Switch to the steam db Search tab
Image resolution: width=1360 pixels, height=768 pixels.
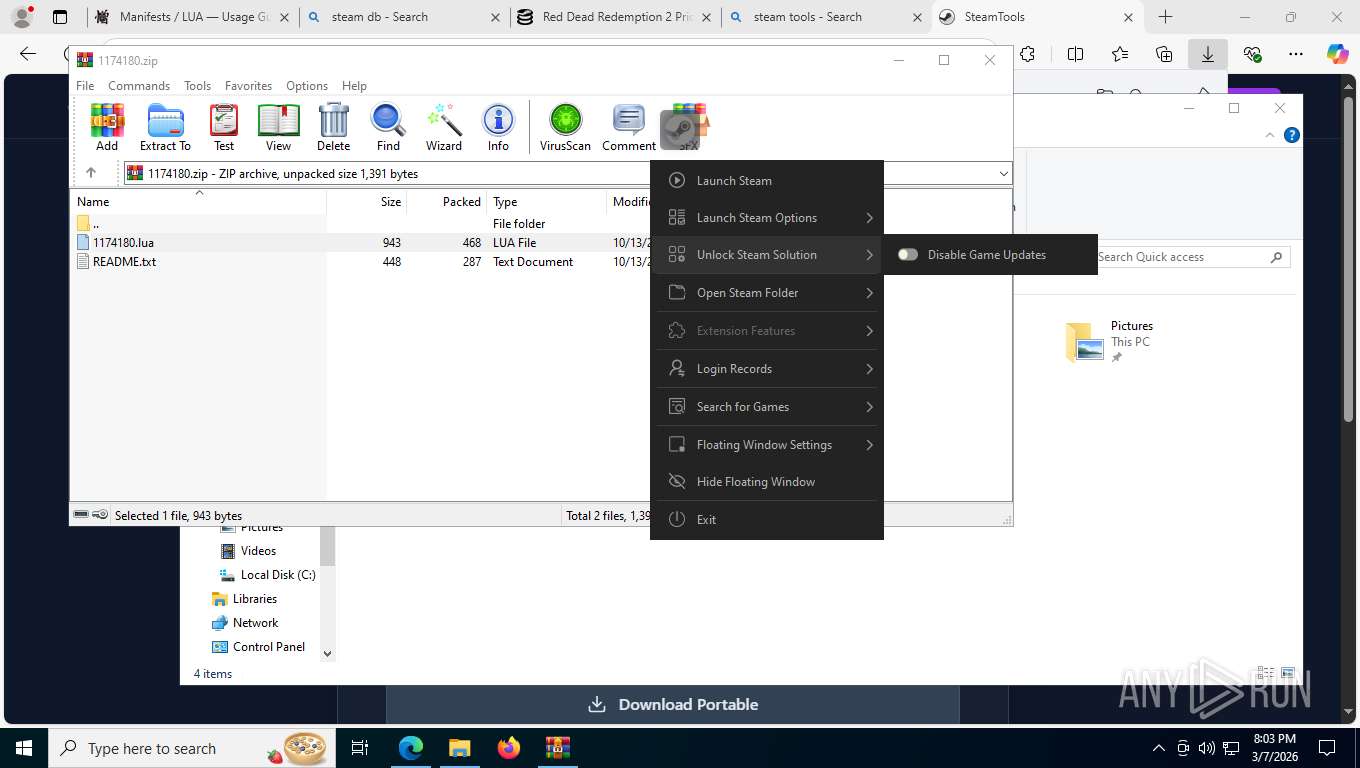click(x=403, y=17)
